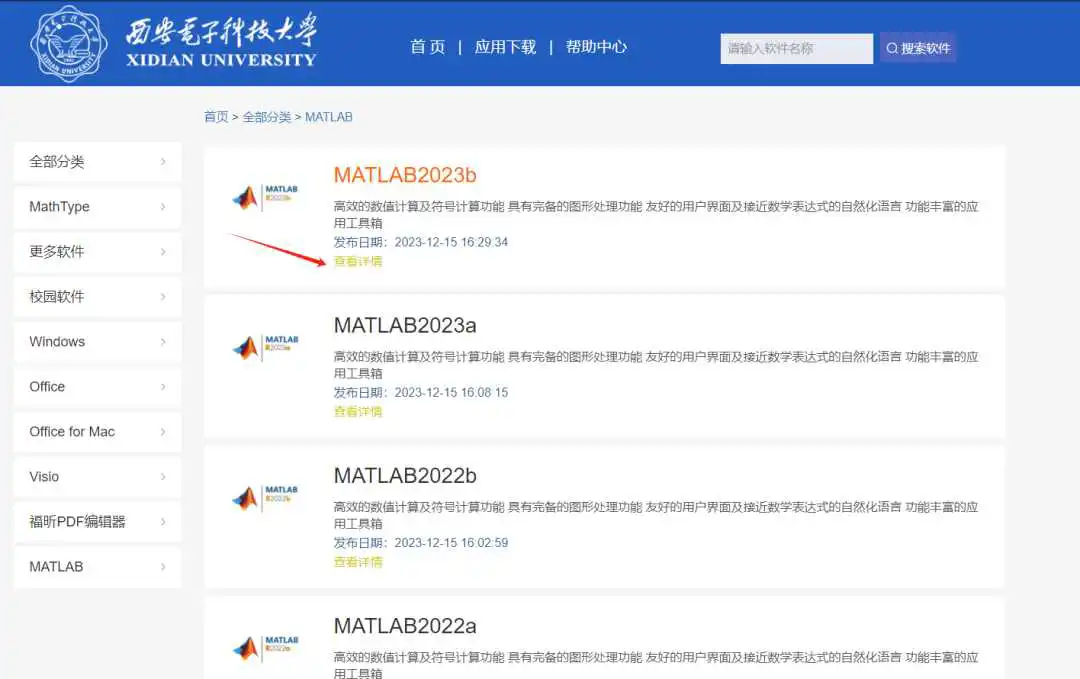1080x679 pixels.
Task: Expand chevron beside Windows
Action: (x=163, y=342)
